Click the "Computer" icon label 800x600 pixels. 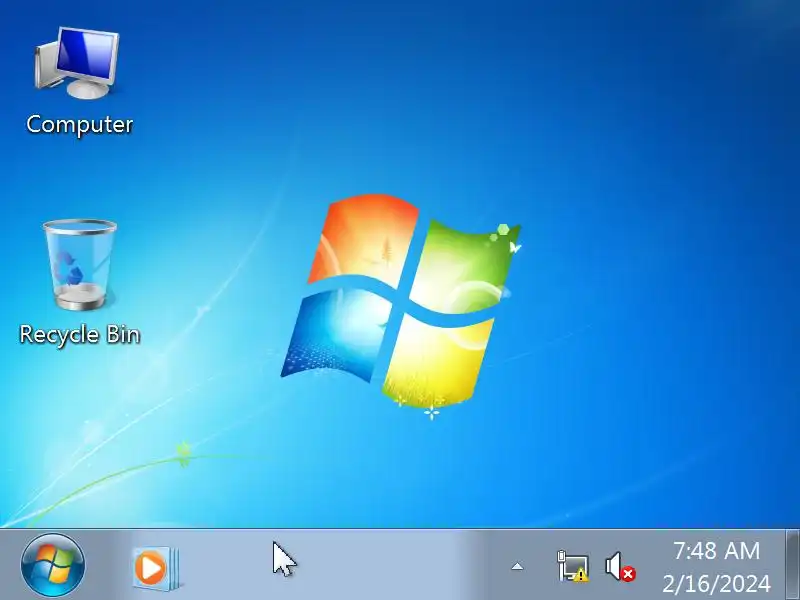coord(80,124)
